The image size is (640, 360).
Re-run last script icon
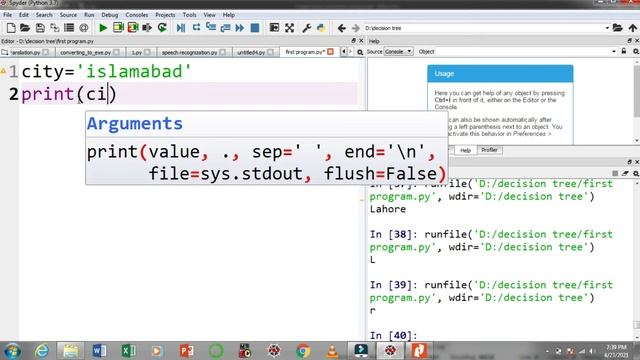coord(162,28)
